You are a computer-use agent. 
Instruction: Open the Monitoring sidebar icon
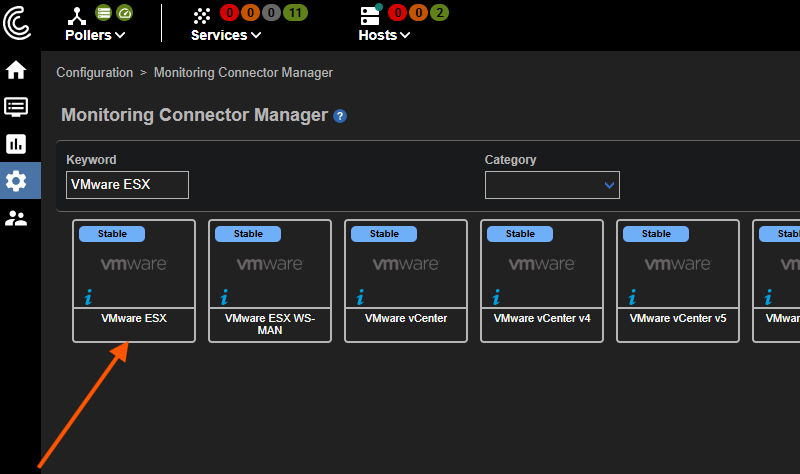(16, 107)
